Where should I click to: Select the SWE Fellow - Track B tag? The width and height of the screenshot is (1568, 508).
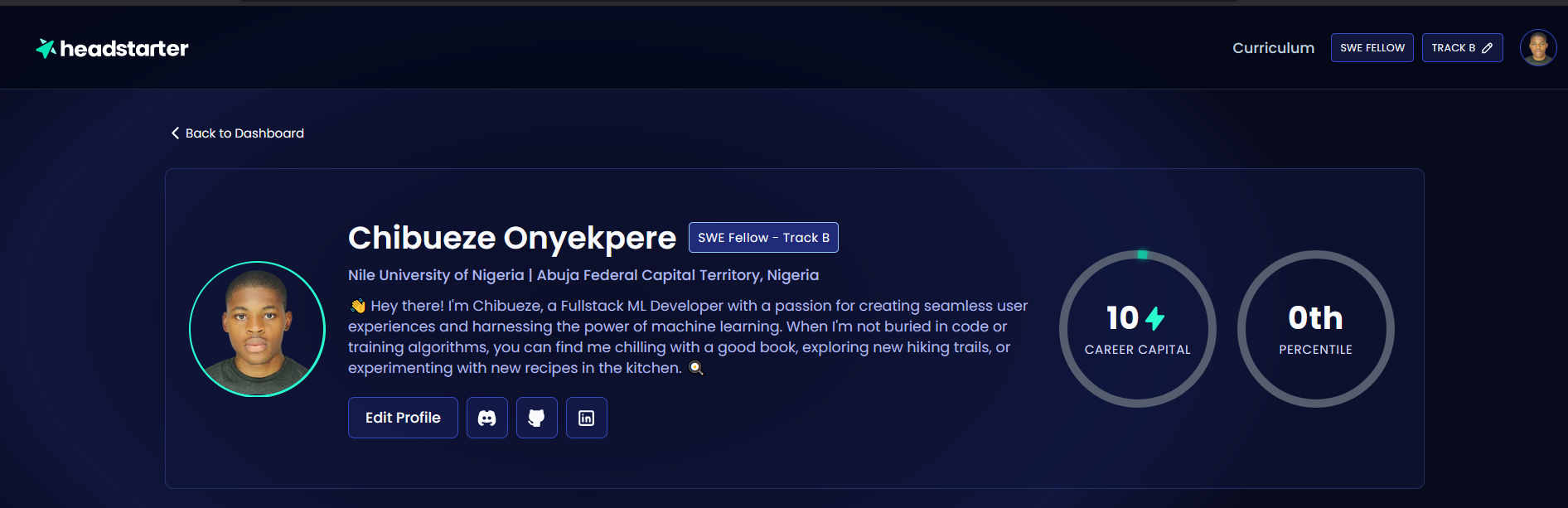(x=763, y=238)
